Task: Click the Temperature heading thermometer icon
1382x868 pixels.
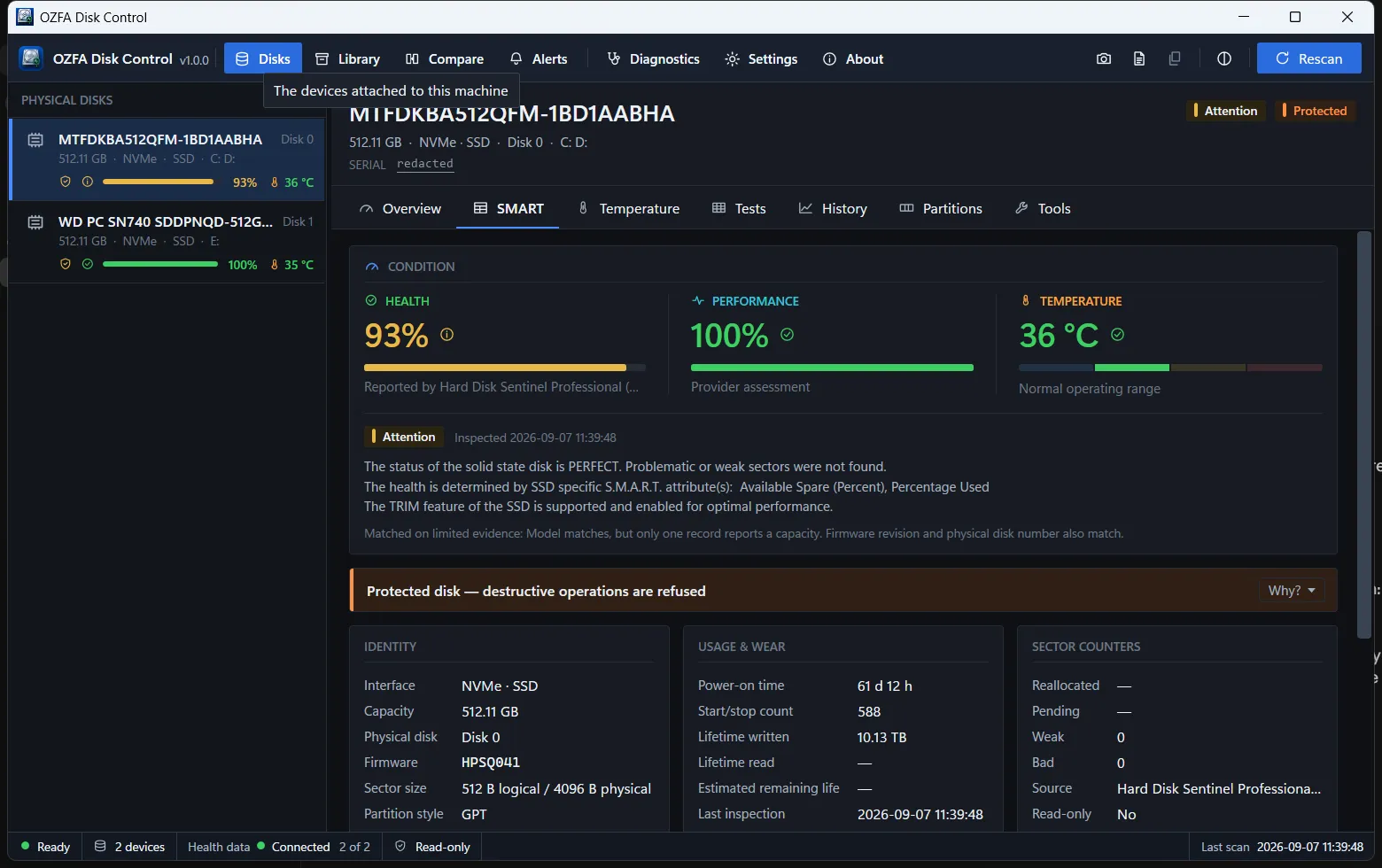Action: click(1026, 301)
